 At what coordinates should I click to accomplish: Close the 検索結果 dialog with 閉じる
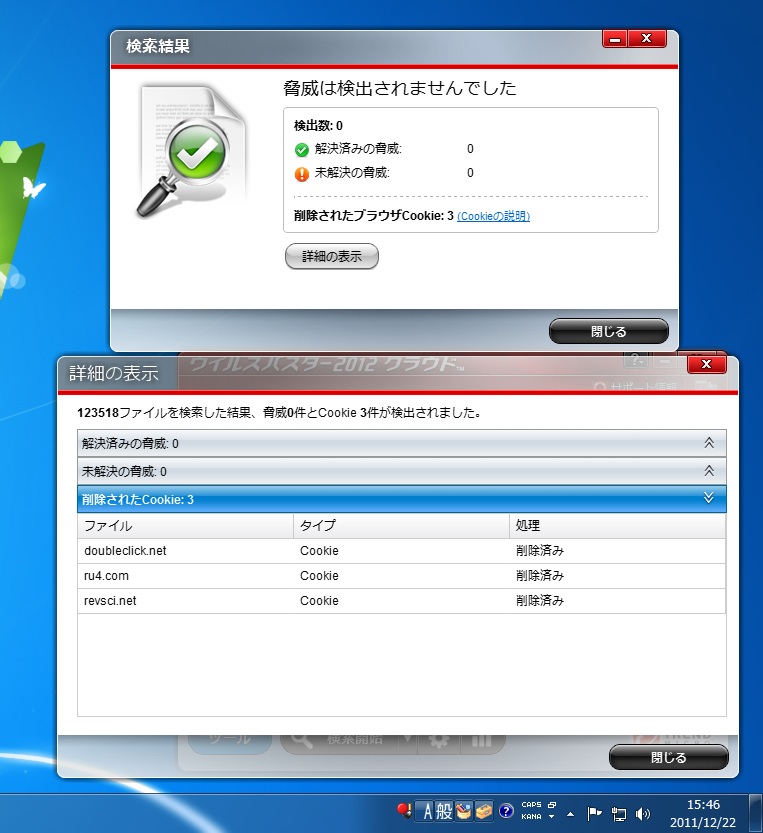608,332
